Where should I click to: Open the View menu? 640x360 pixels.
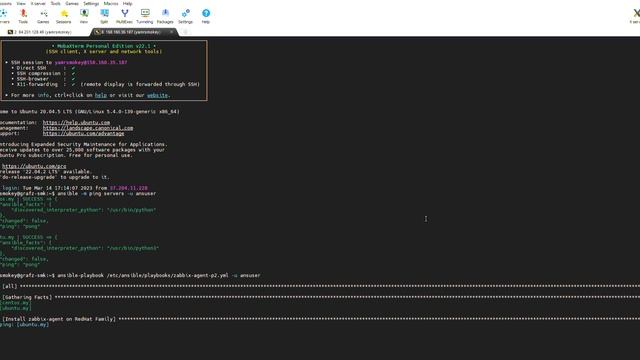21,3
